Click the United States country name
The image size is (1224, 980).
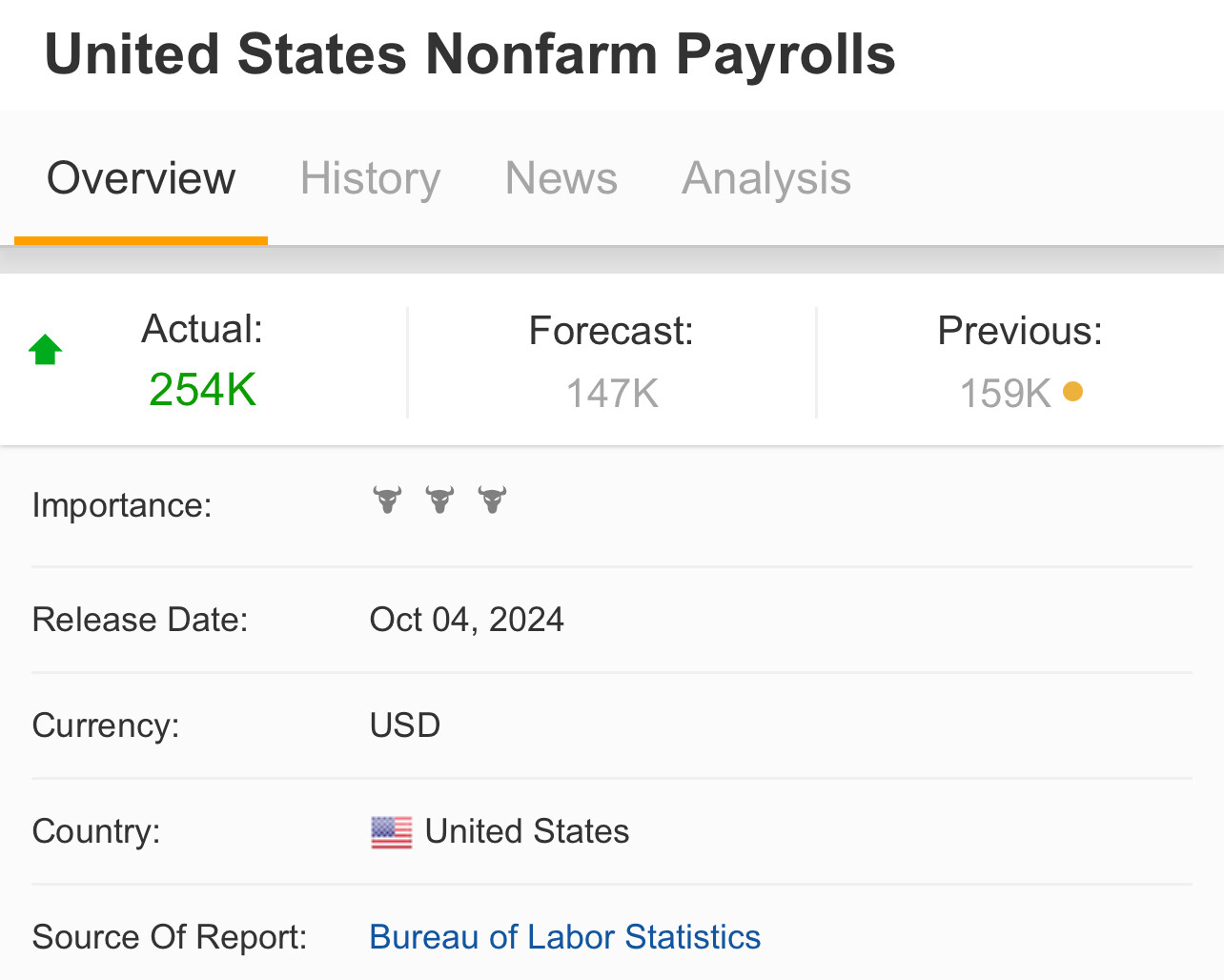point(526,831)
